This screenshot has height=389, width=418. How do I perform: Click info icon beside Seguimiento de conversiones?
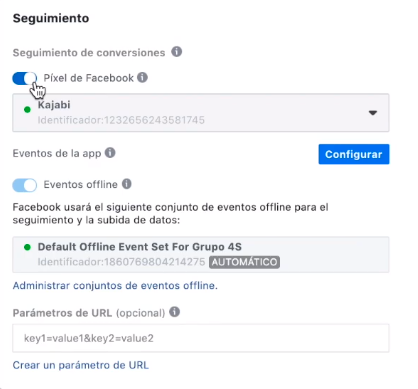point(177,52)
